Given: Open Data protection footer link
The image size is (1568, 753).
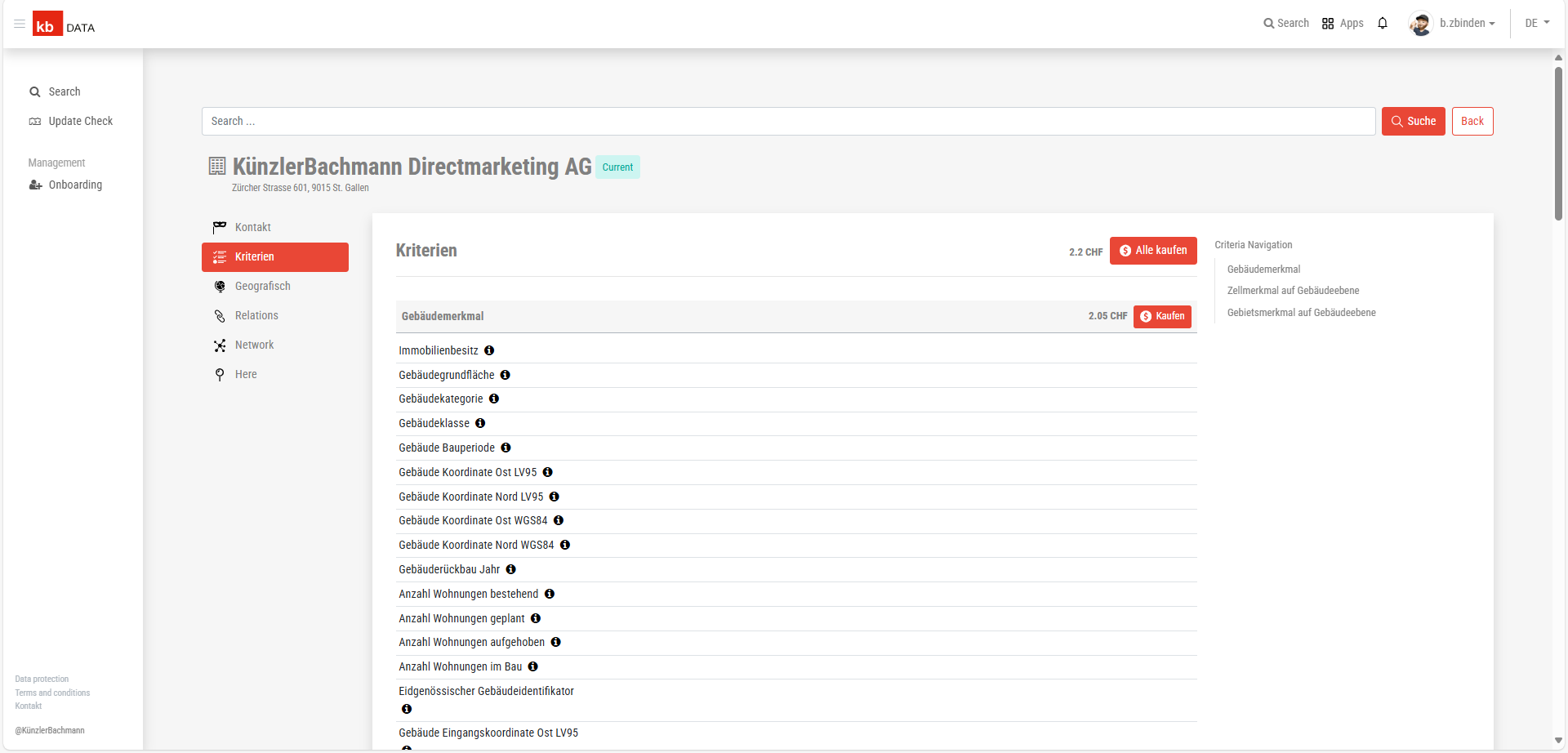Looking at the screenshot, I should pyautogui.click(x=42, y=679).
